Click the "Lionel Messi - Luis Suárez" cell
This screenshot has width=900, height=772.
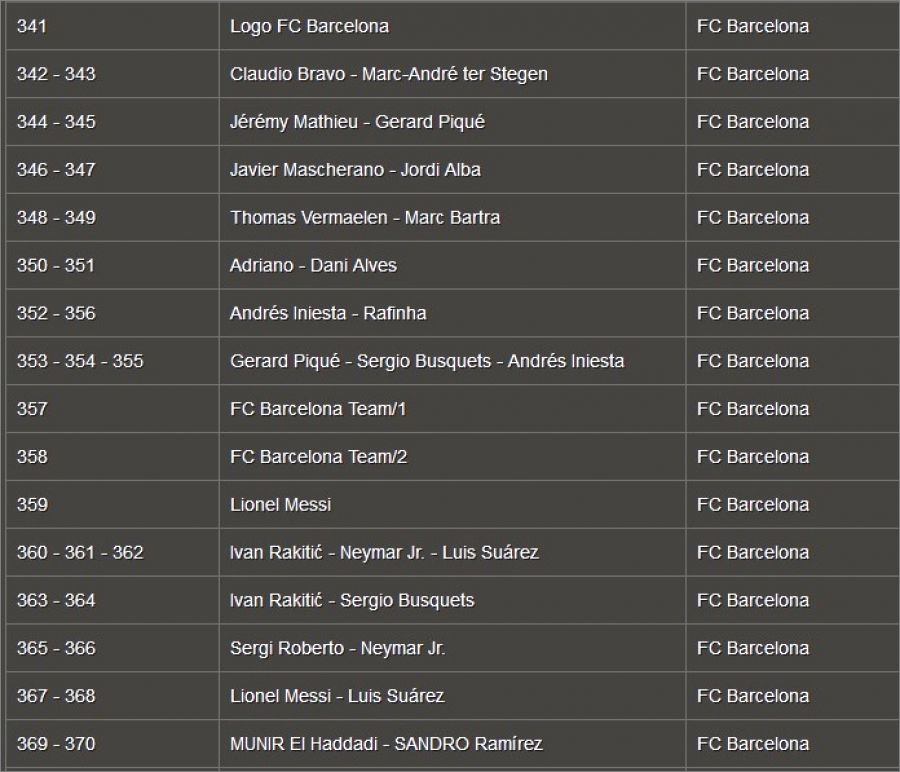[x=337, y=696]
